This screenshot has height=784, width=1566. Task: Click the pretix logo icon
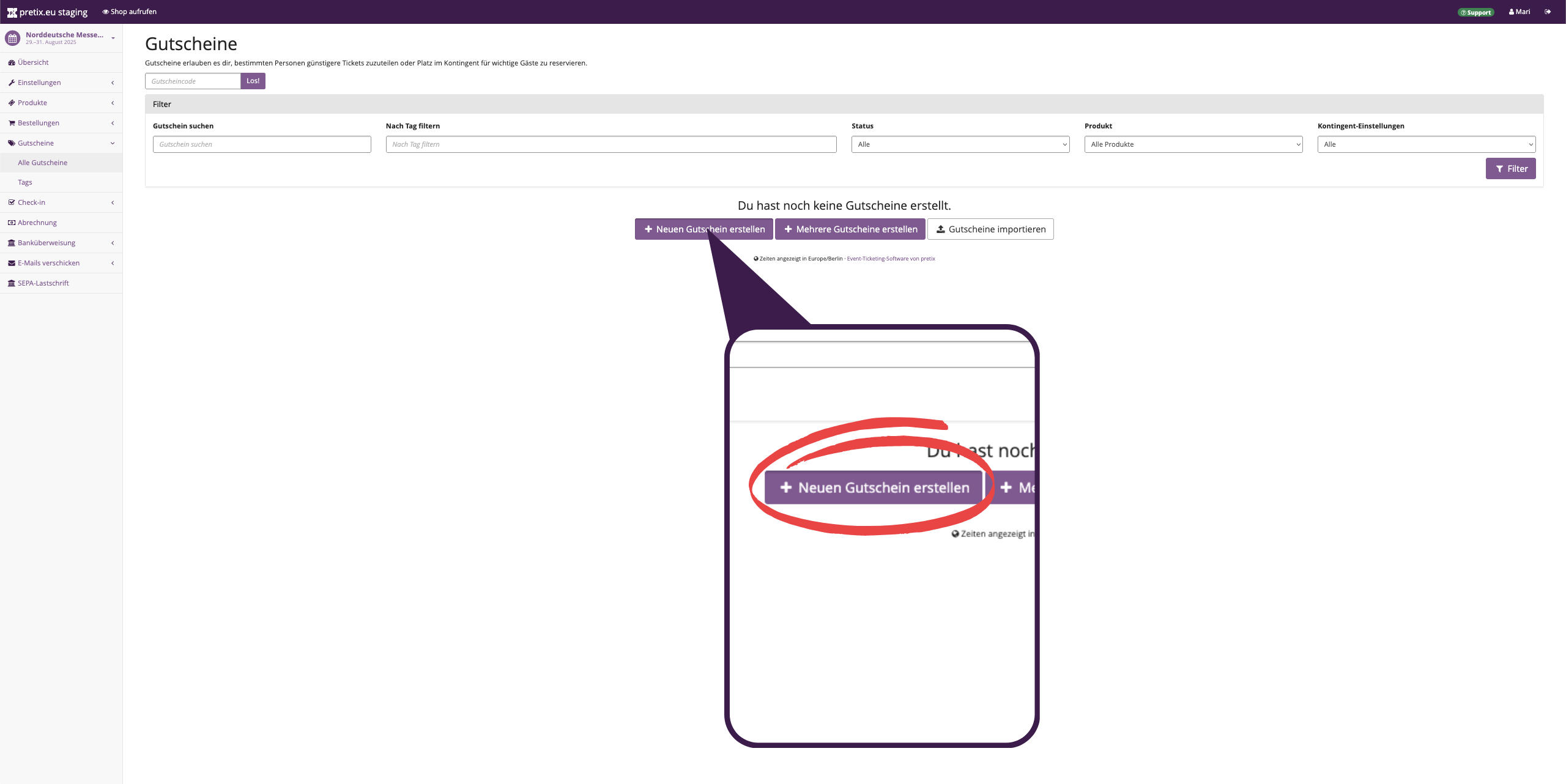[12, 12]
